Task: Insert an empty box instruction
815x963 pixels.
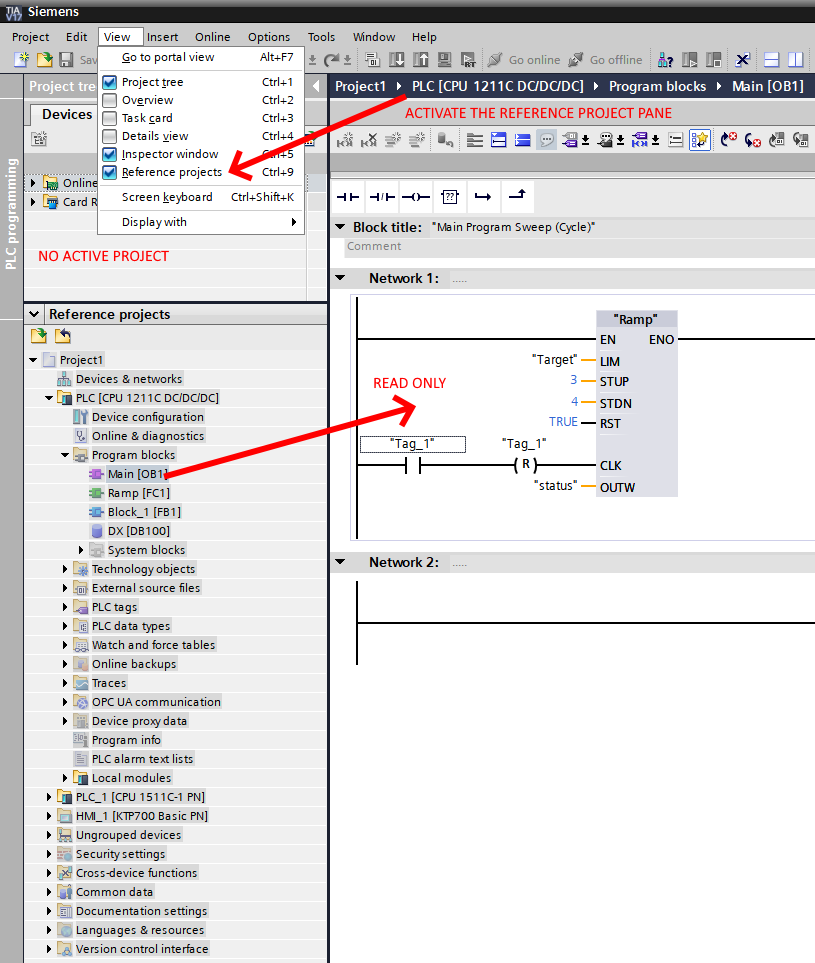Action: coord(450,196)
